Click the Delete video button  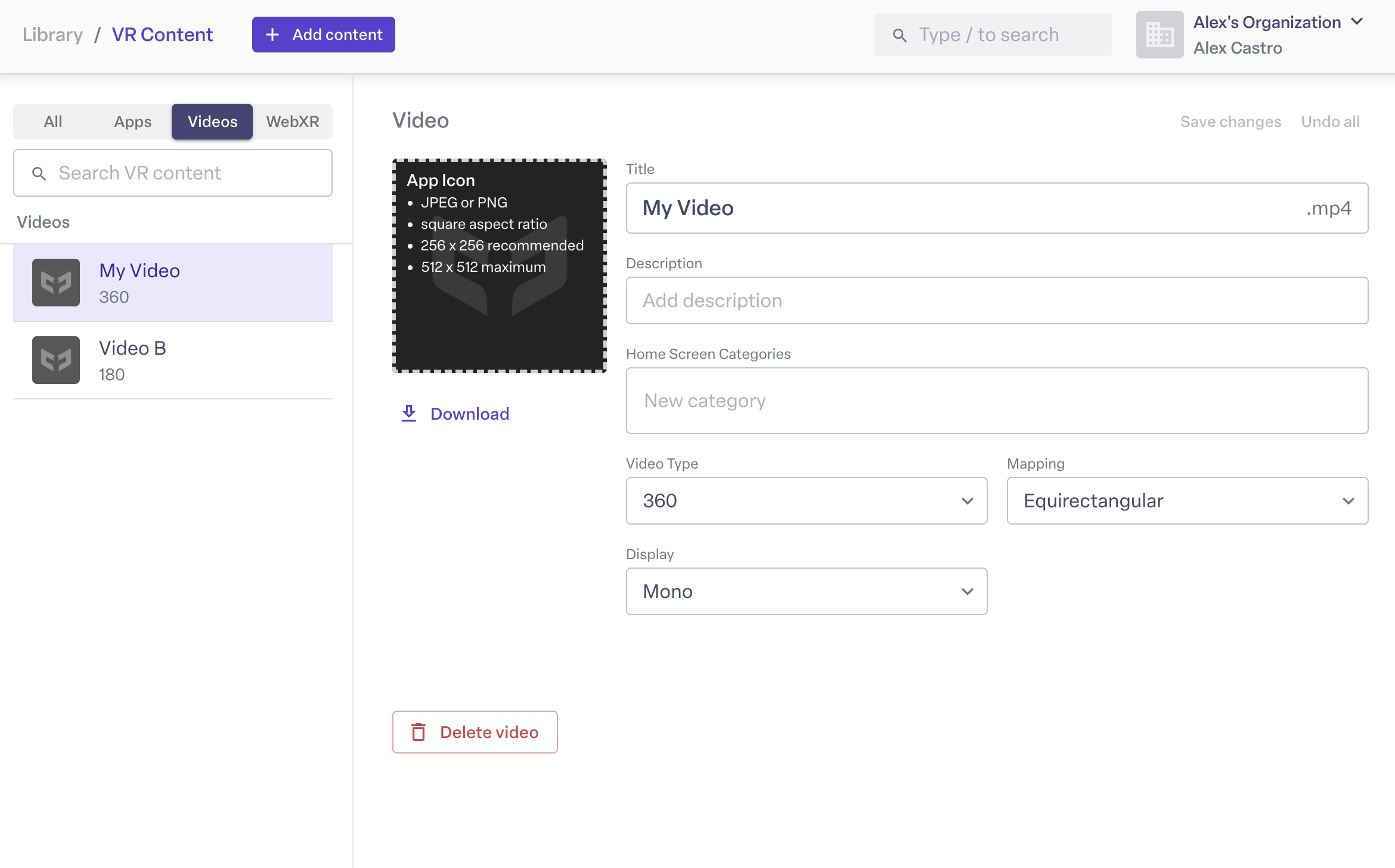(x=475, y=732)
